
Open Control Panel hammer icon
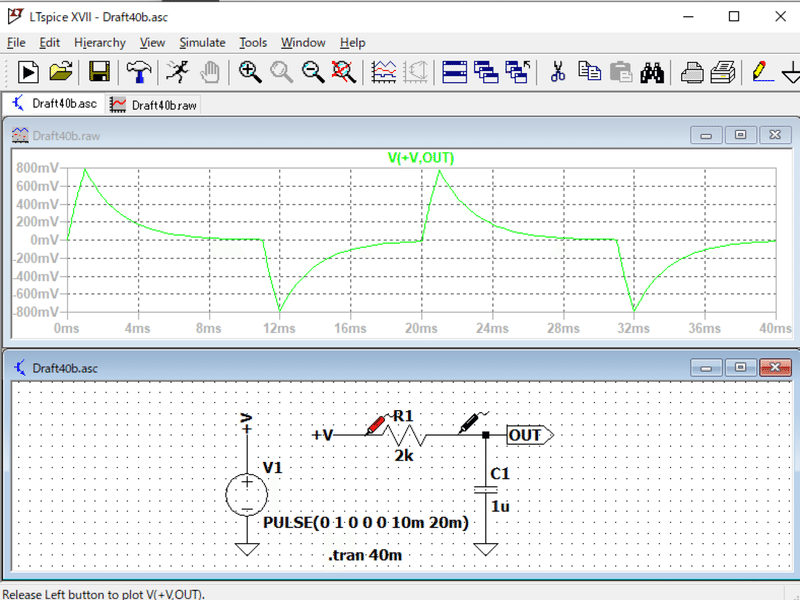[138, 72]
